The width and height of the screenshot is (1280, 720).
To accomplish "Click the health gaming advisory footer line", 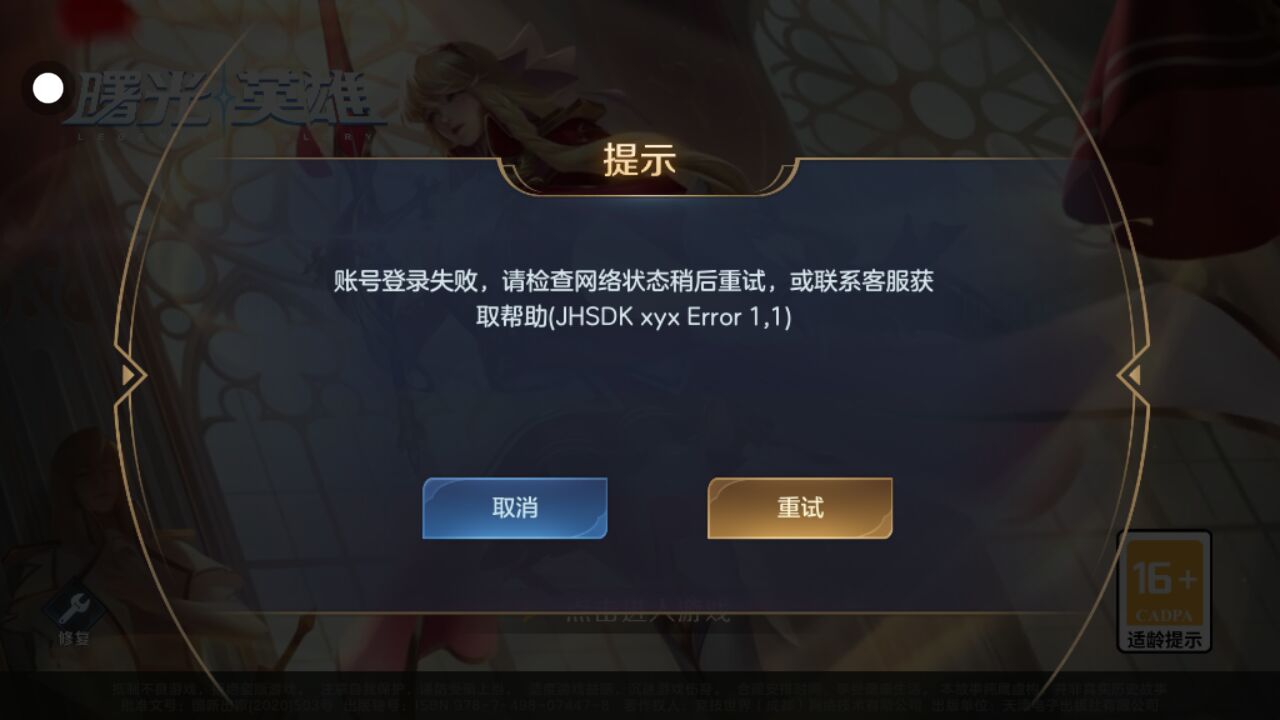I will [x=638, y=690].
